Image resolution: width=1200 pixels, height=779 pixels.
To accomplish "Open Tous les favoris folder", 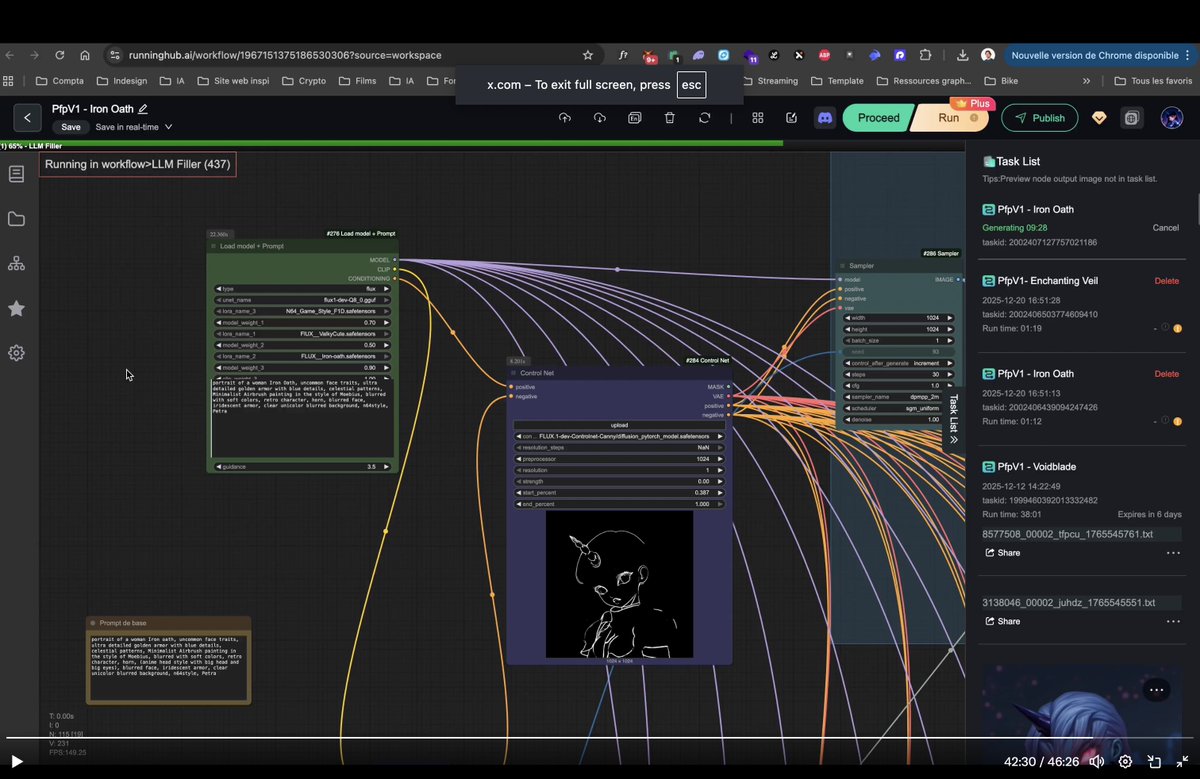I will coord(1153,81).
